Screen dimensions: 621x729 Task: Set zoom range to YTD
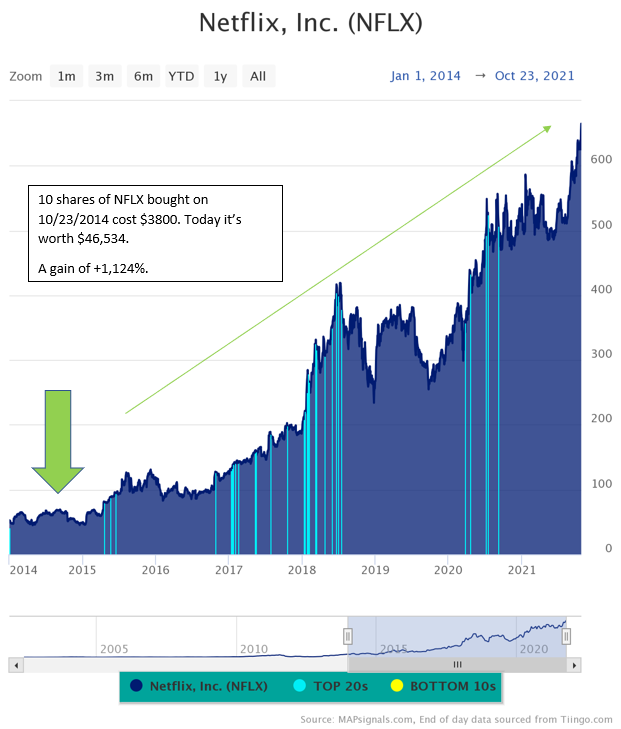coord(181,76)
